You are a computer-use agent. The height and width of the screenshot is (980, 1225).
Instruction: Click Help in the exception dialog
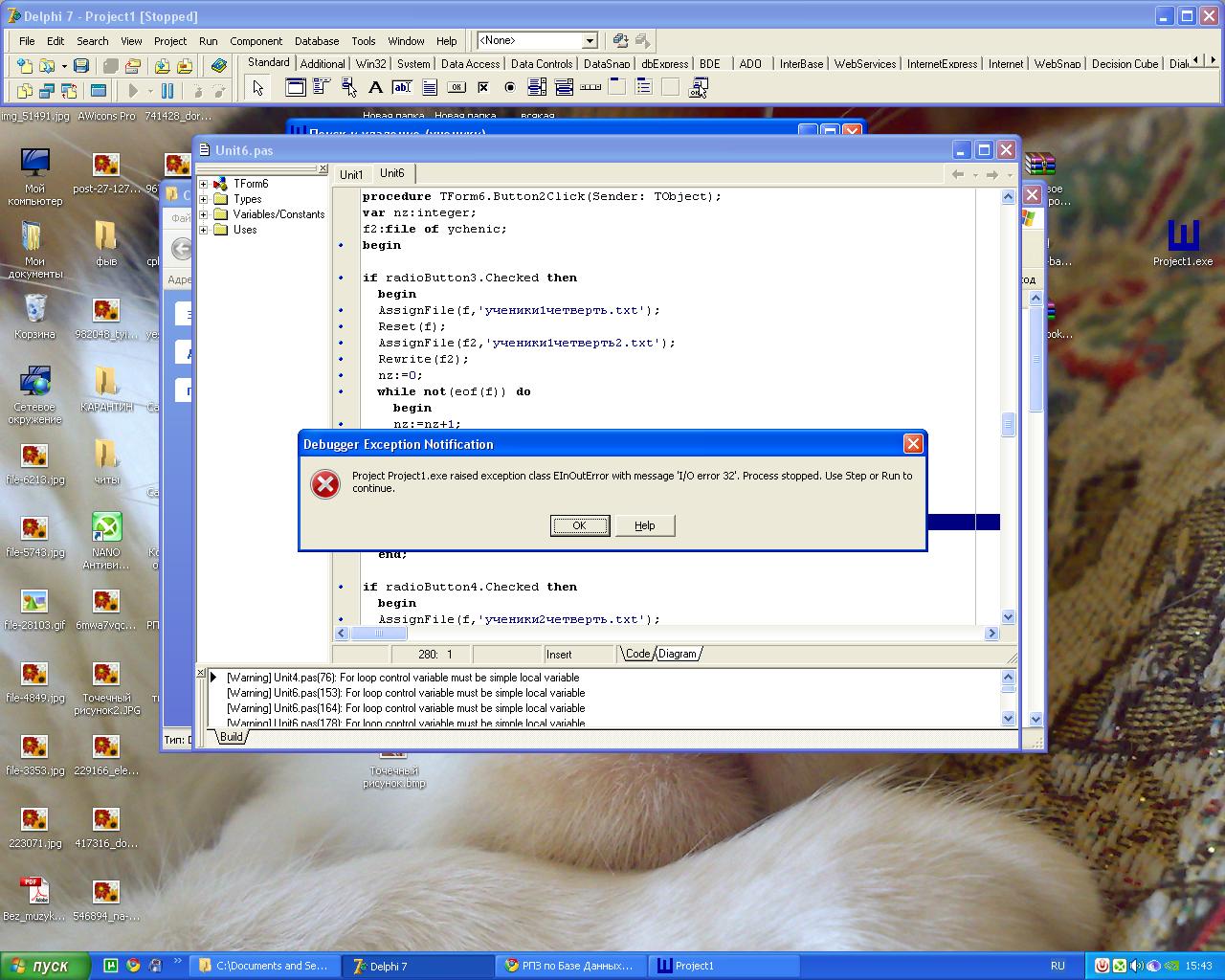(644, 525)
